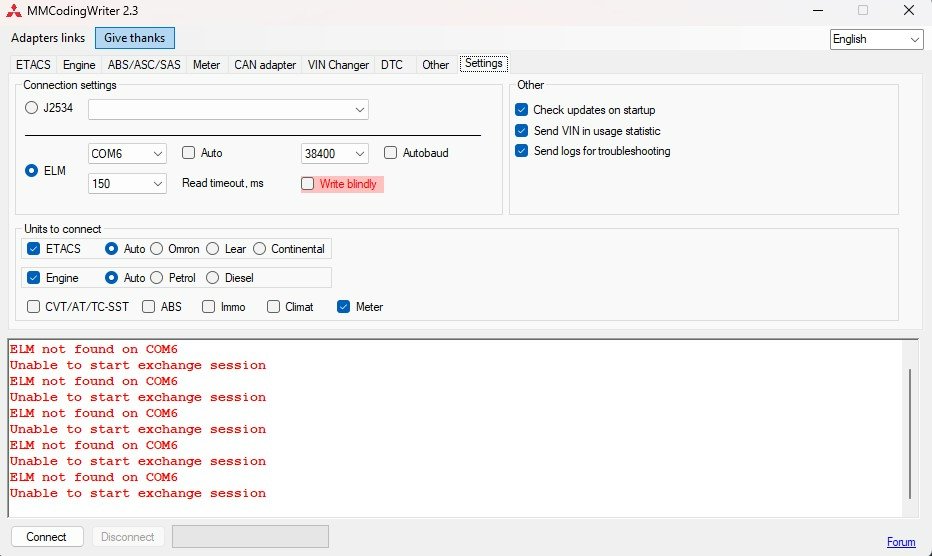The height and width of the screenshot is (556, 932).
Task: Open the English language dropdown
Action: click(876, 39)
